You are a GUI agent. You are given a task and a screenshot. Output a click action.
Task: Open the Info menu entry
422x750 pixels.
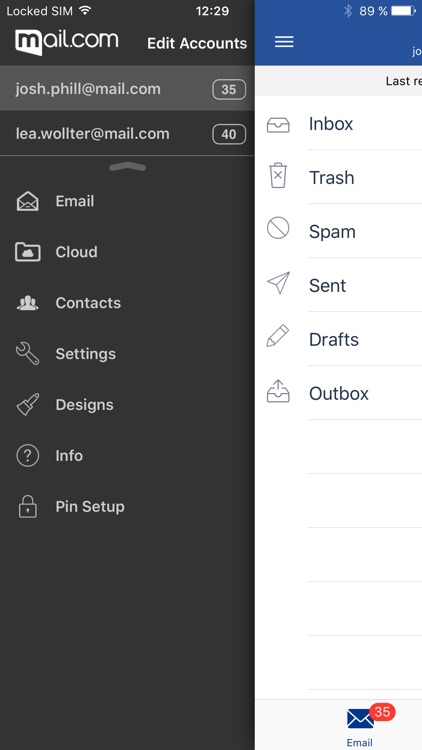coord(127,455)
